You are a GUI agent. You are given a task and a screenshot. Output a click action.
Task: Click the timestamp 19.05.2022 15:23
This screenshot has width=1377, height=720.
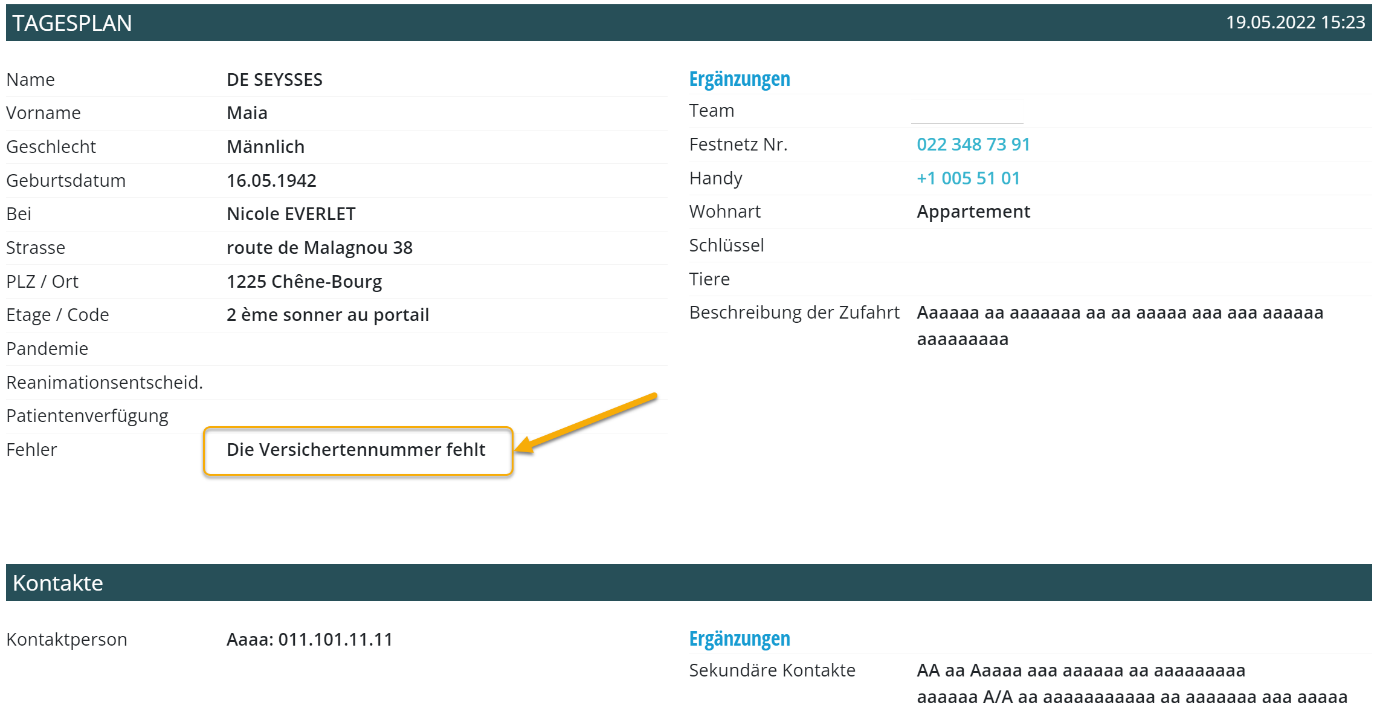pos(1295,23)
